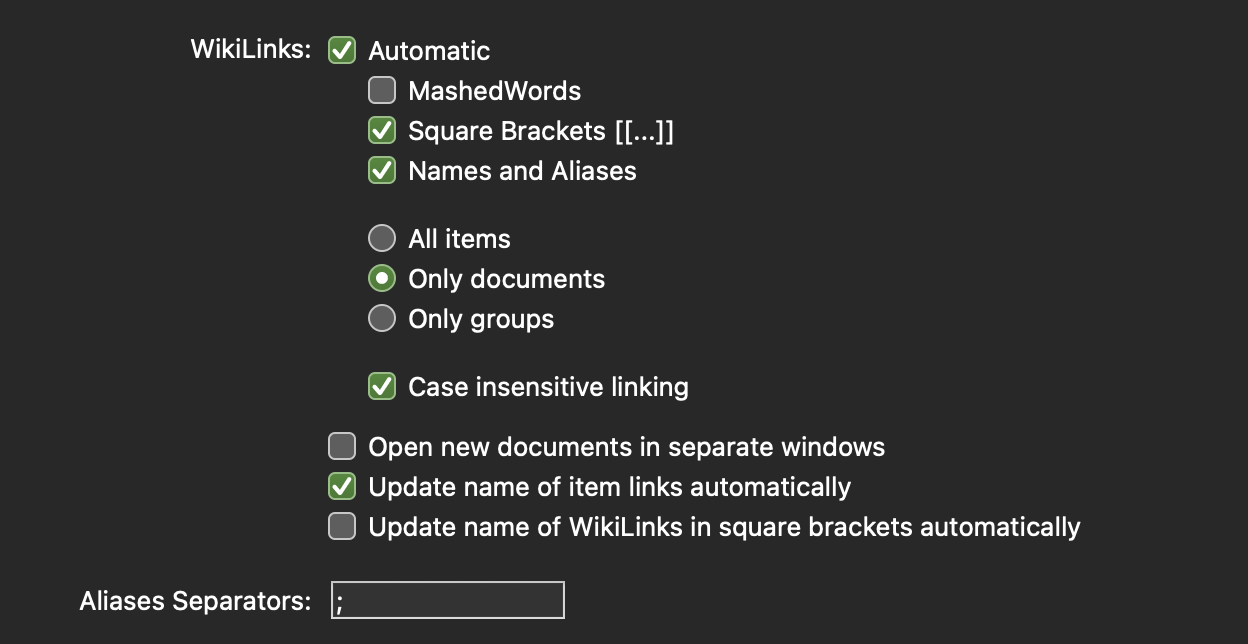The width and height of the screenshot is (1248, 644).
Task: Disable the Automatic WikiLinks checkbox
Action: pyautogui.click(x=342, y=50)
